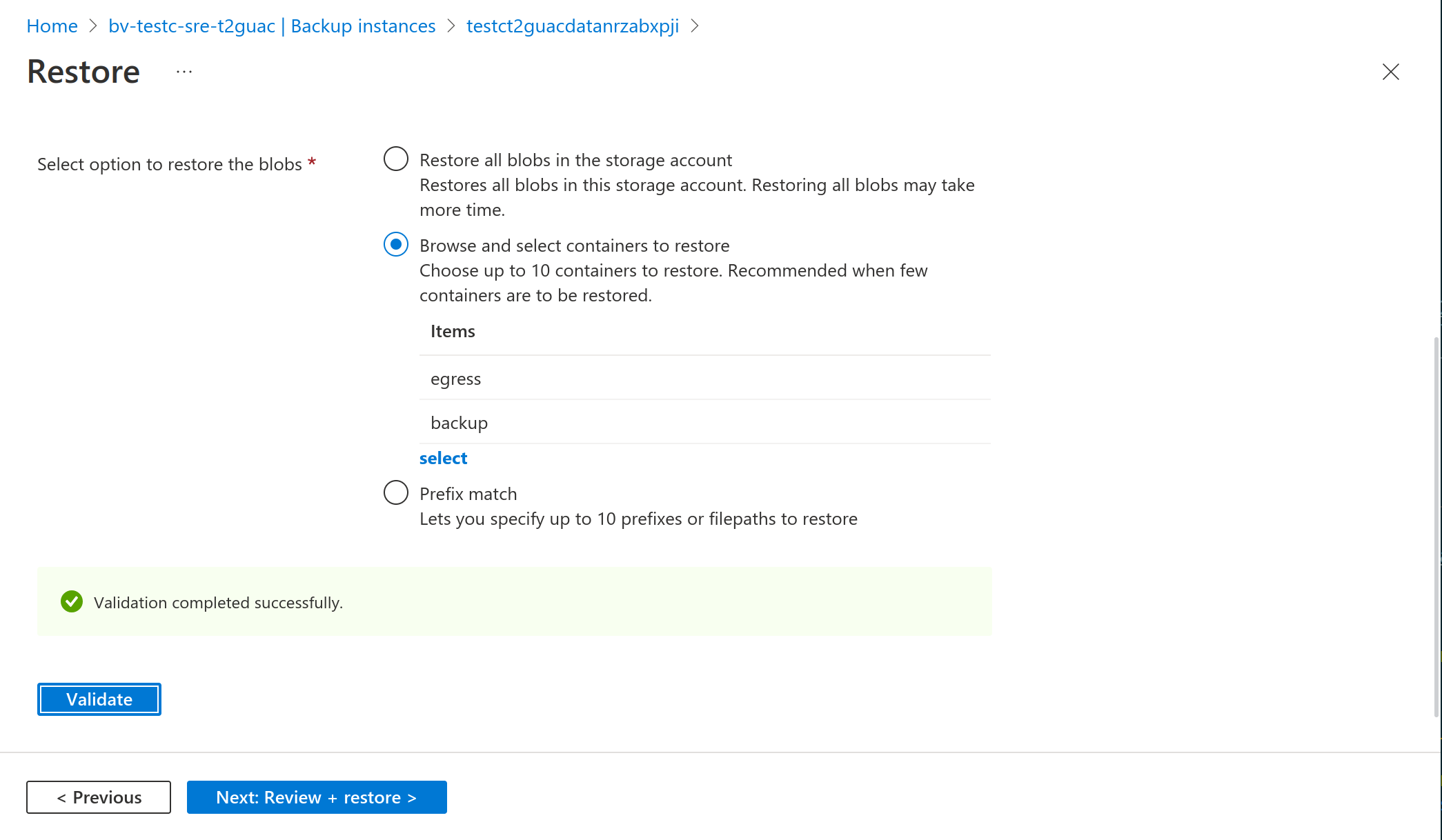Click the Validate button
The image size is (1442, 840).
tap(99, 699)
